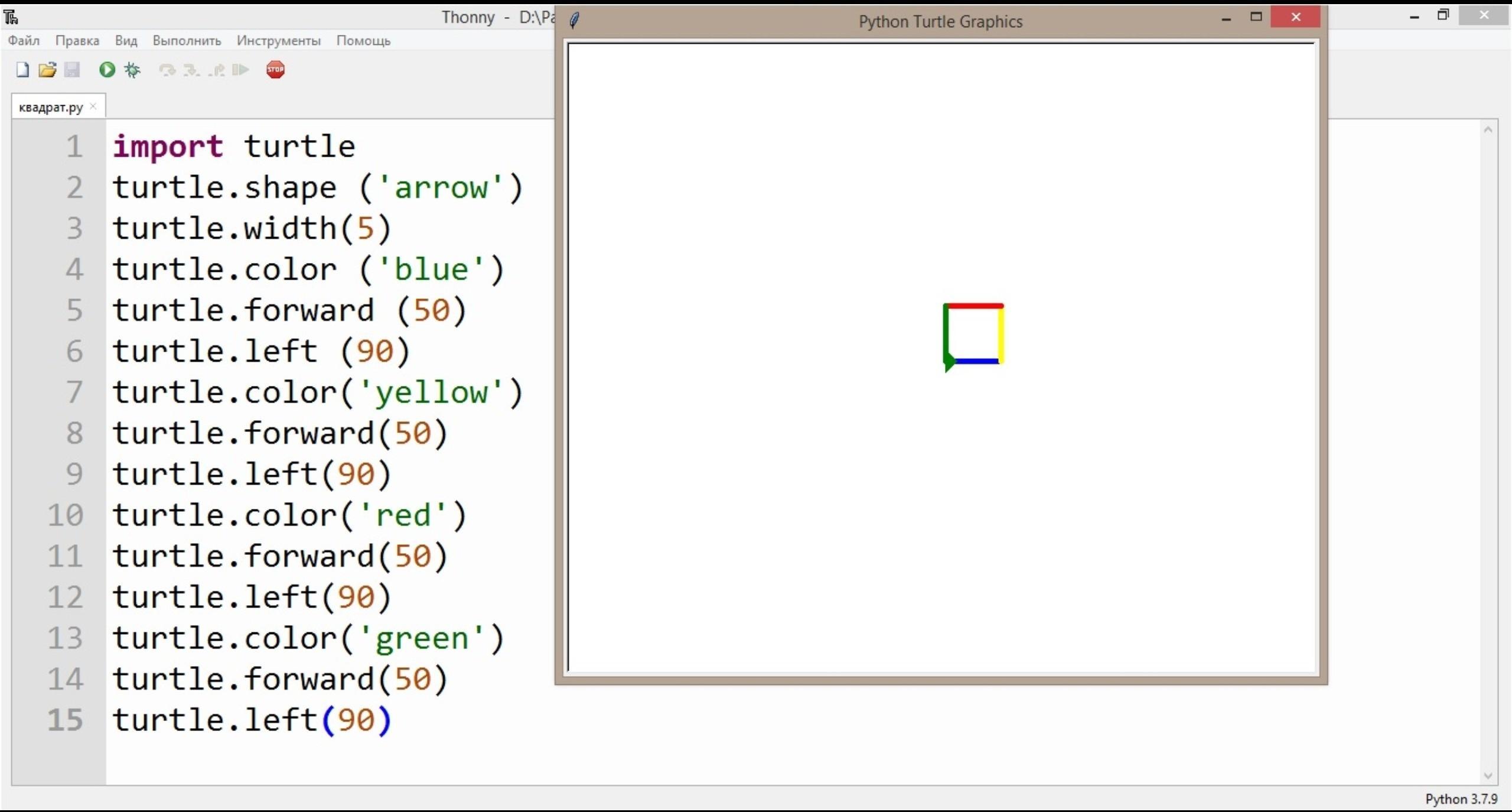
Task: Open the Правка menu
Action: 77,41
